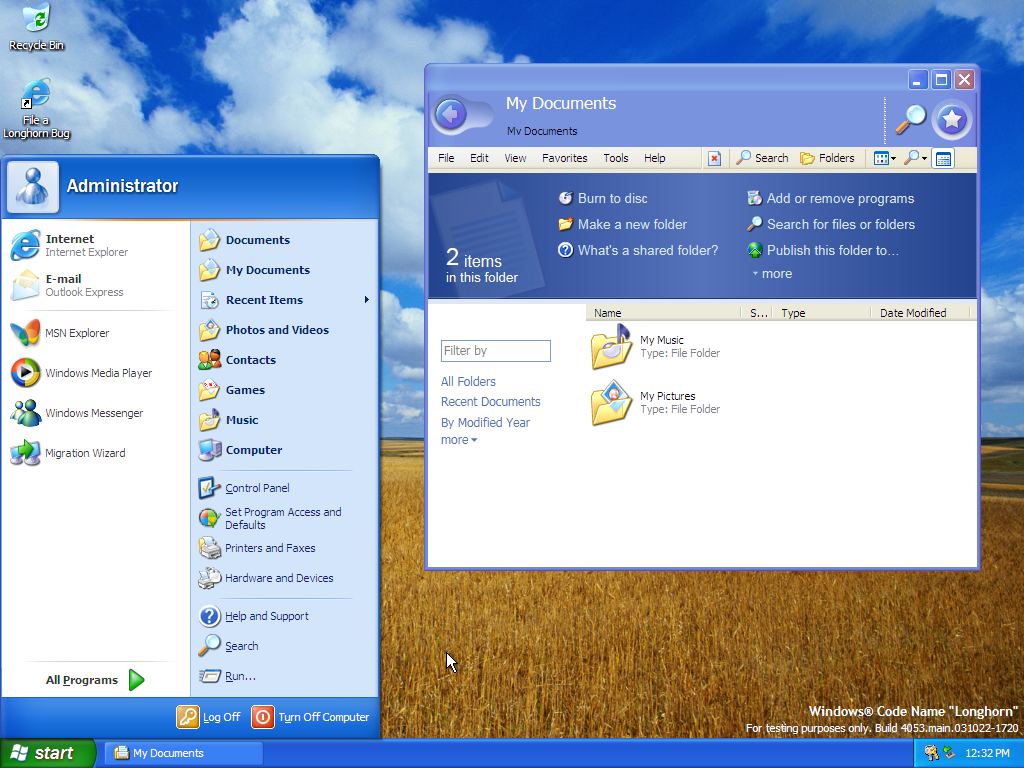Toggle the Folders pane button
The image size is (1024, 768).
click(827, 158)
